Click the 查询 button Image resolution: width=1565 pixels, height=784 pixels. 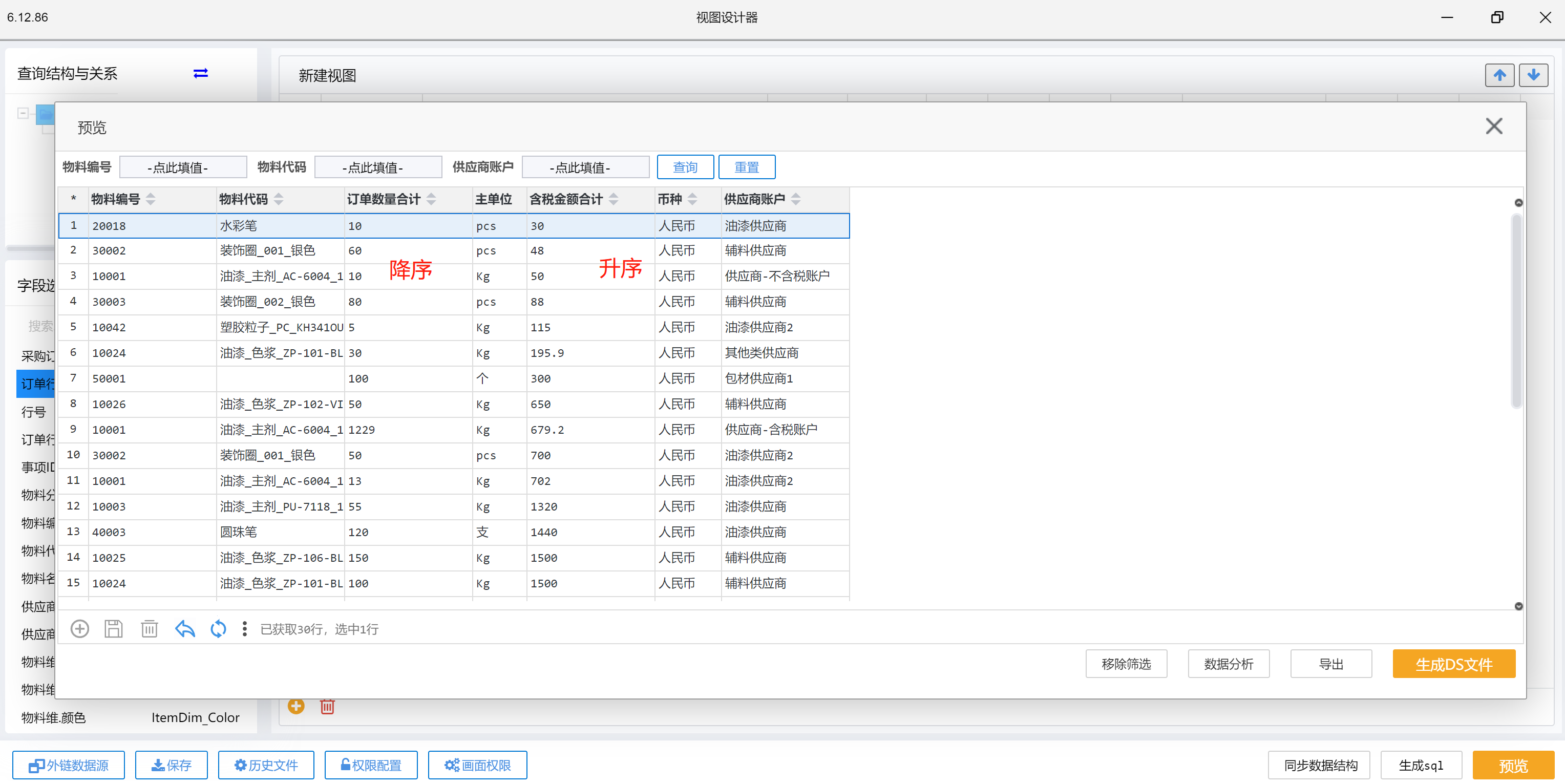pyautogui.click(x=685, y=167)
